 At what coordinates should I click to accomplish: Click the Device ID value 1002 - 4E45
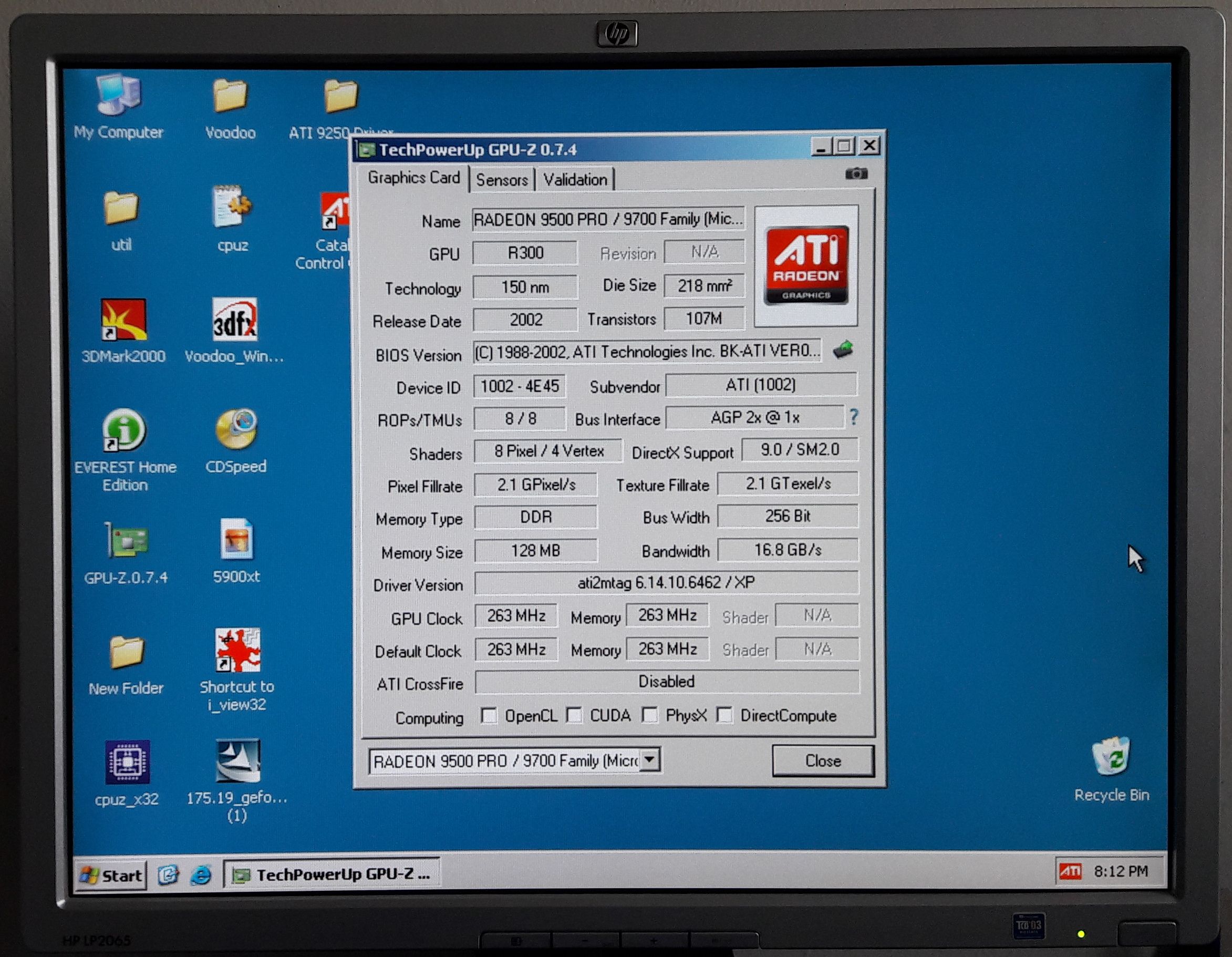[520, 386]
